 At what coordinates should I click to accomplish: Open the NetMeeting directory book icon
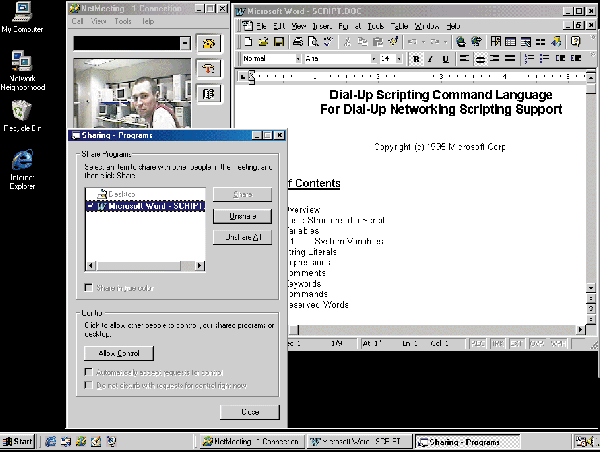[x=209, y=93]
